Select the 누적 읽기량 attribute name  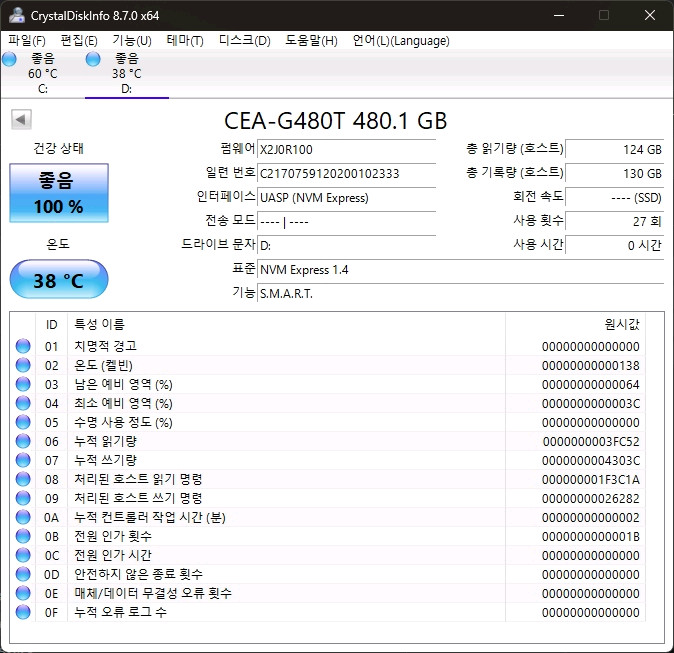[105, 441]
